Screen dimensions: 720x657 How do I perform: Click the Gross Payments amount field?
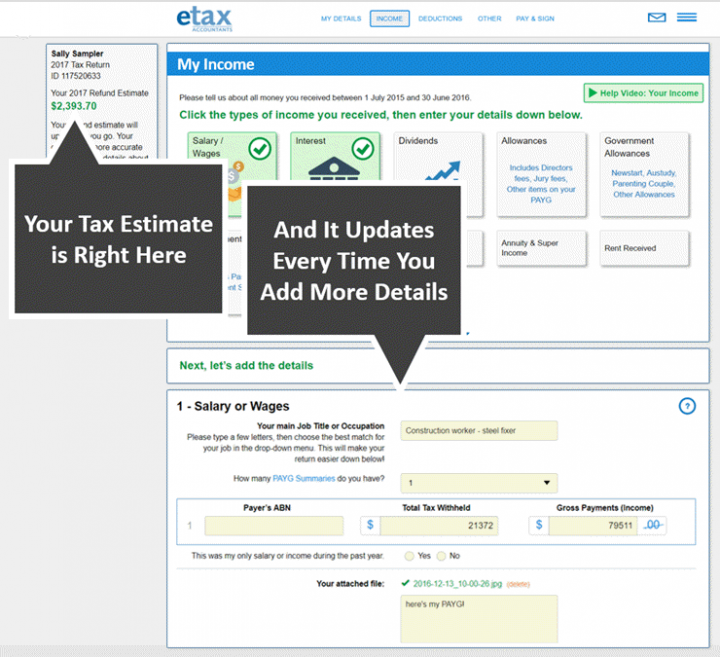coord(593,526)
